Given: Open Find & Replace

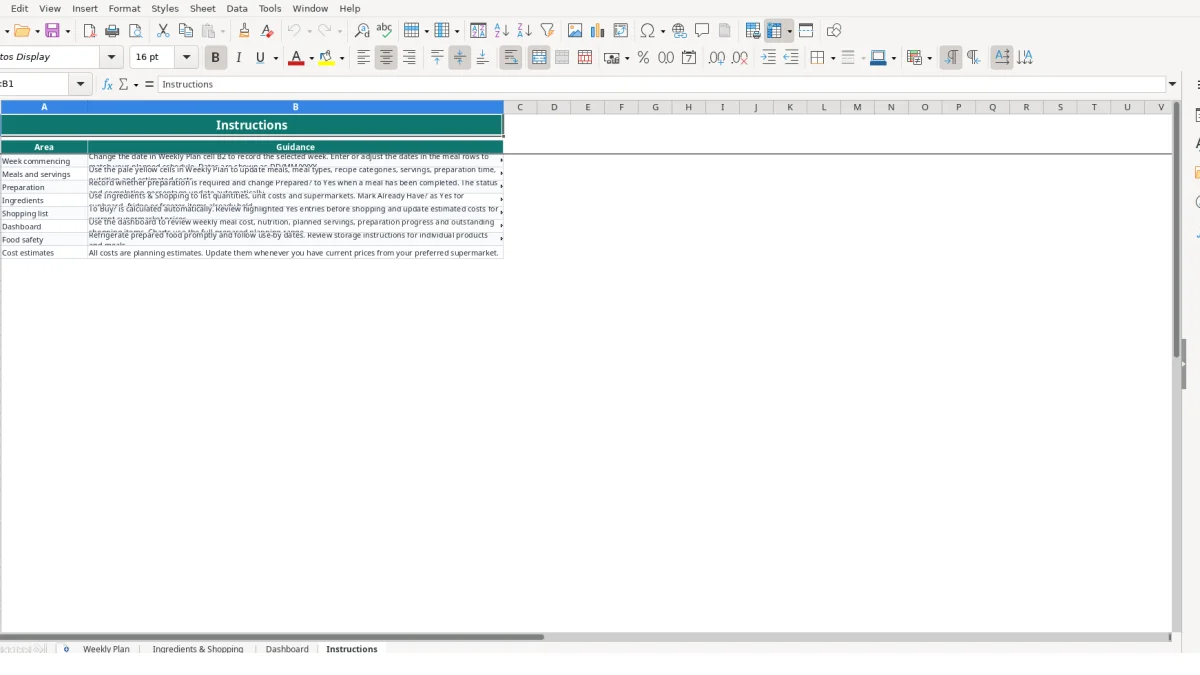Looking at the screenshot, I should coord(362,31).
